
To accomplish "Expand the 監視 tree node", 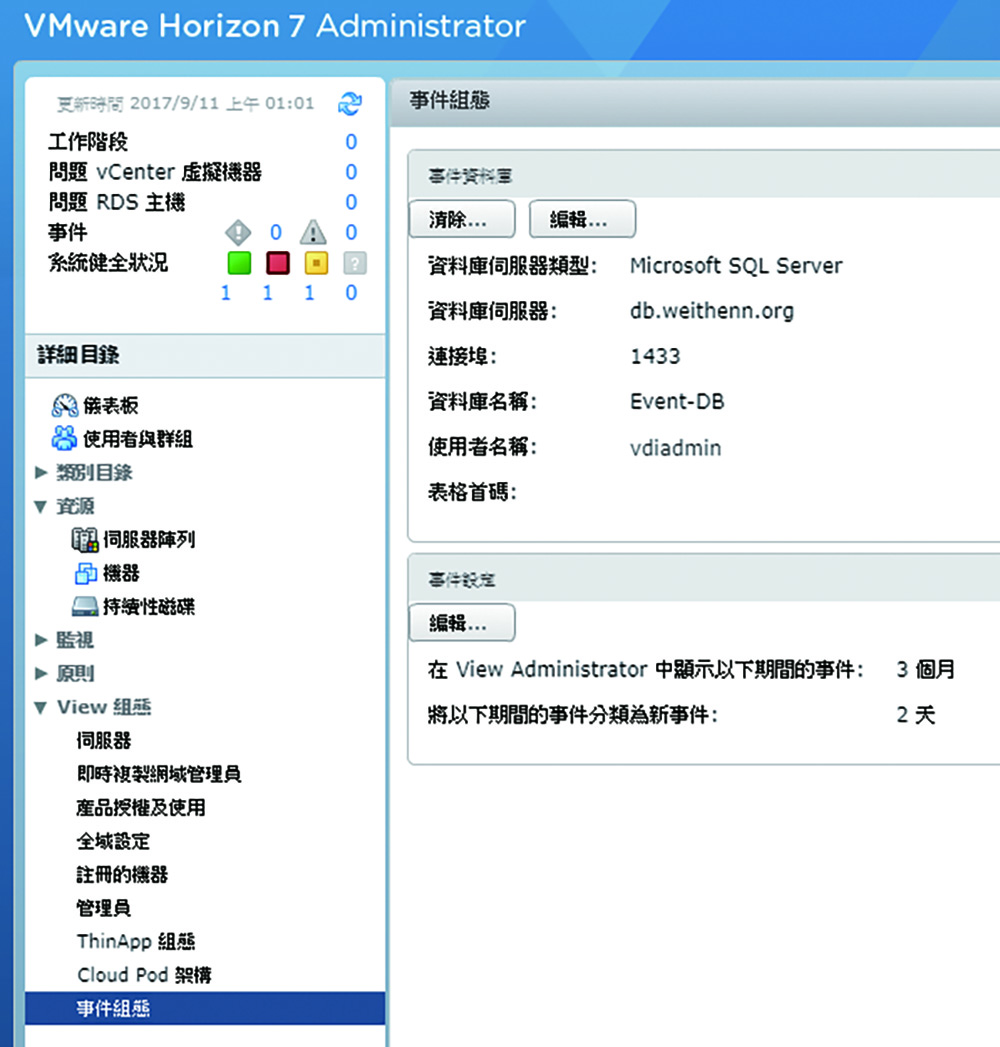I will pos(40,640).
